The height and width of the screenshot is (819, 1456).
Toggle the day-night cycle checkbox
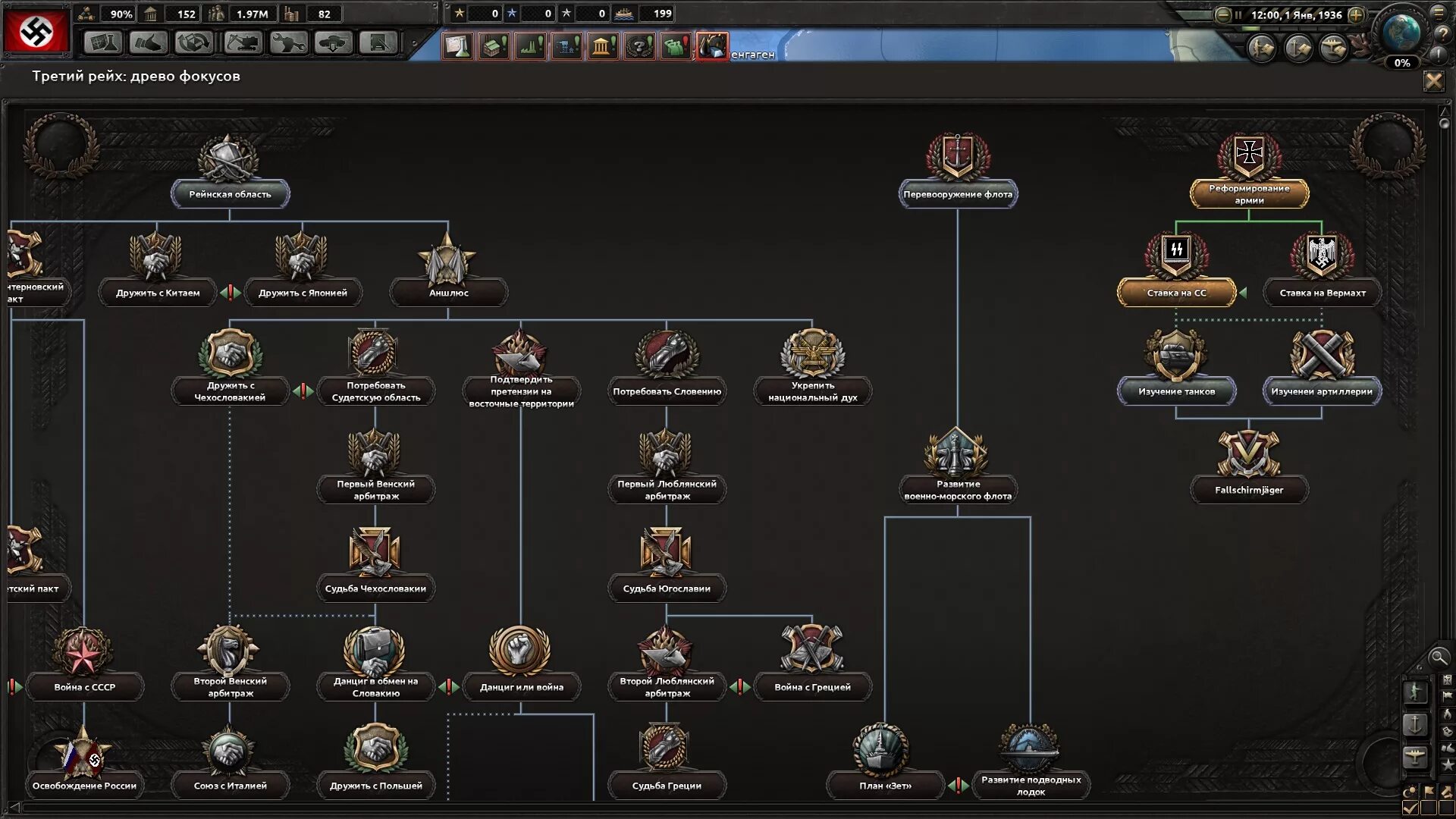pos(1410,808)
